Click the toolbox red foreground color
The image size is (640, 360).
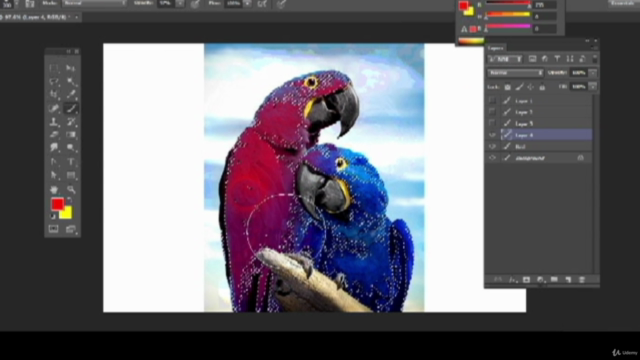pyautogui.click(x=57, y=204)
